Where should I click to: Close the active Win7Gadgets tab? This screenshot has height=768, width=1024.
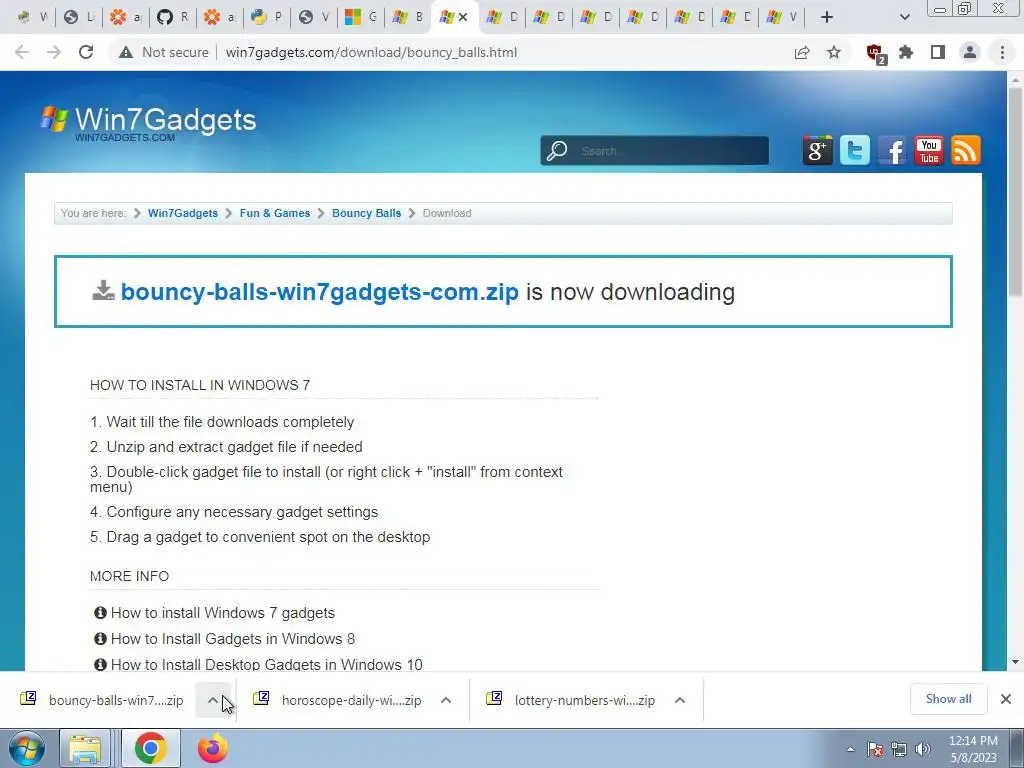tap(463, 17)
